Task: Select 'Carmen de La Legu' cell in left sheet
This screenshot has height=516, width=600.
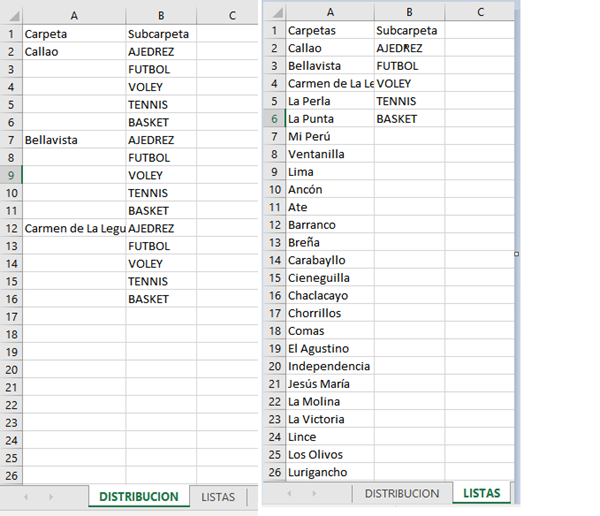Action: pyautogui.click(x=74, y=228)
